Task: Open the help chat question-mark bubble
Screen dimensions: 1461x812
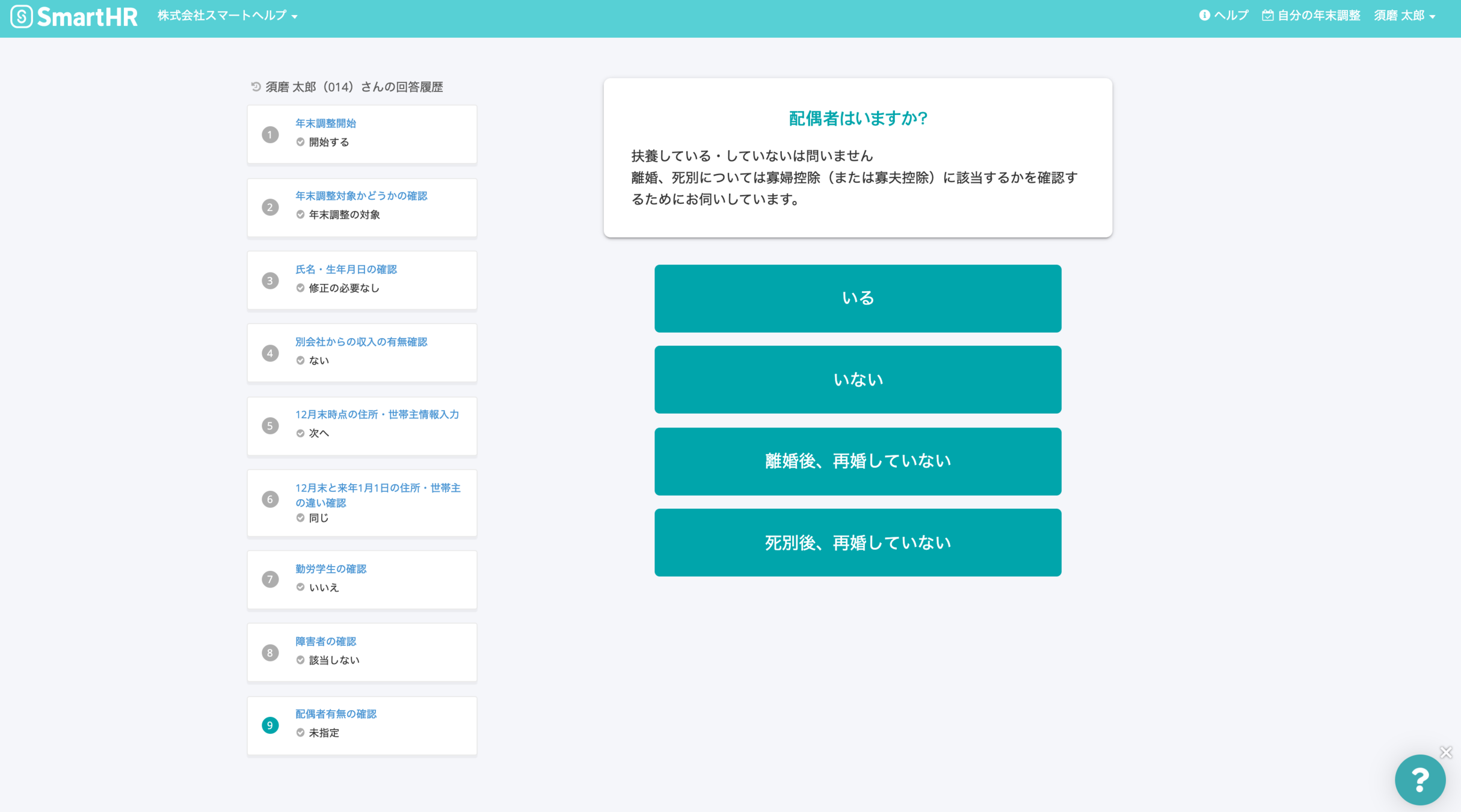Action: pos(1419,780)
